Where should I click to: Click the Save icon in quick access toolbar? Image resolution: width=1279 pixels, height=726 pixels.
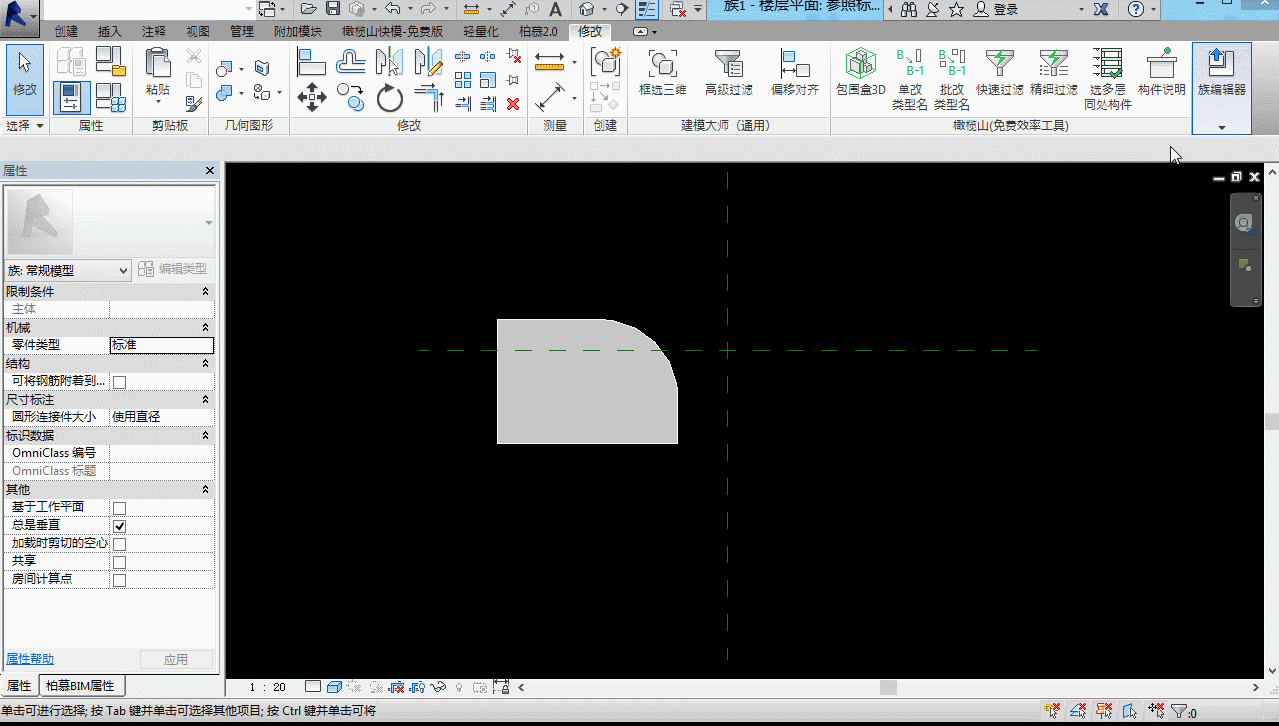click(x=333, y=9)
